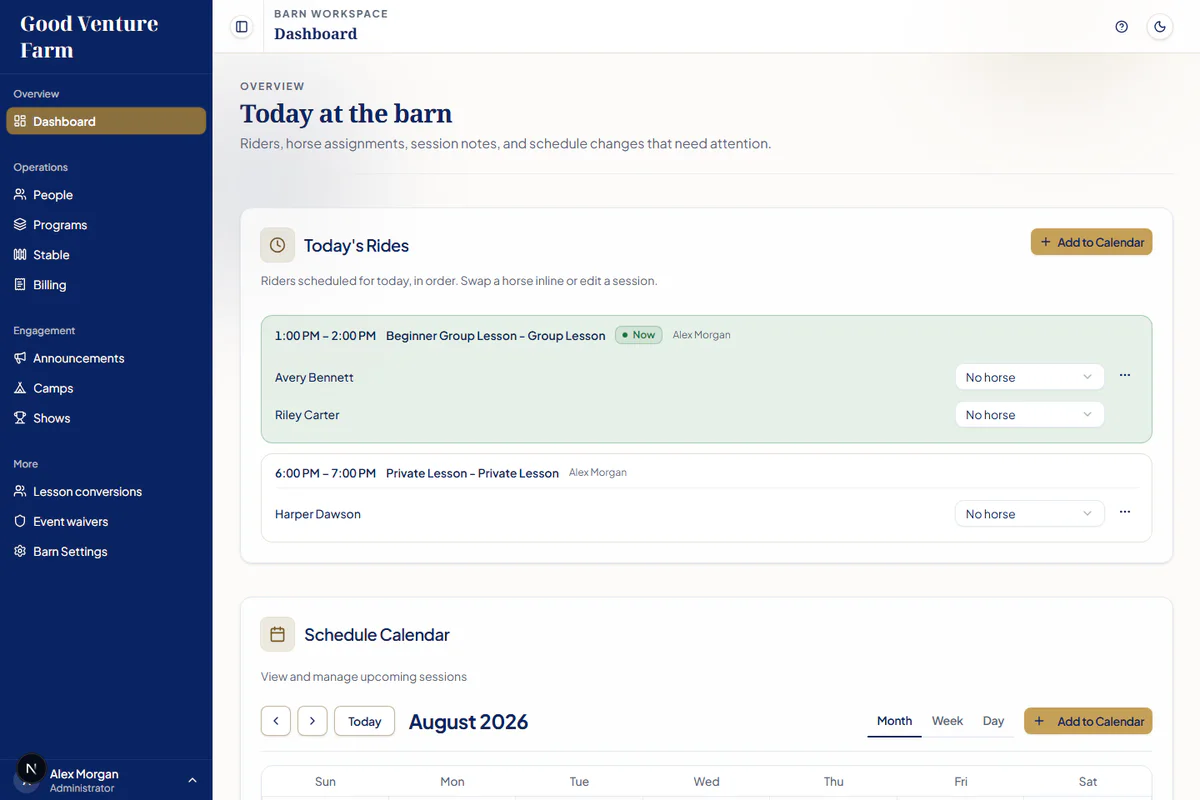Click the Event waivers shield icon
Image resolution: width=1200 pixels, height=800 pixels.
tap(20, 522)
